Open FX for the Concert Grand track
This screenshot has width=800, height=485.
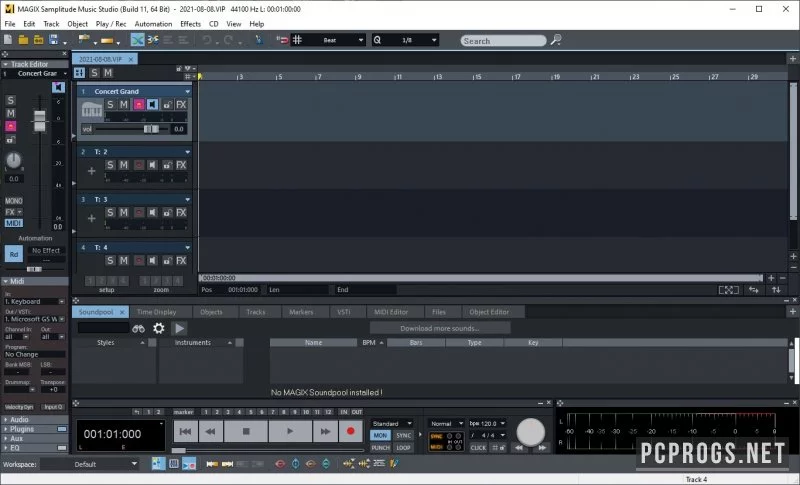[x=181, y=105]
